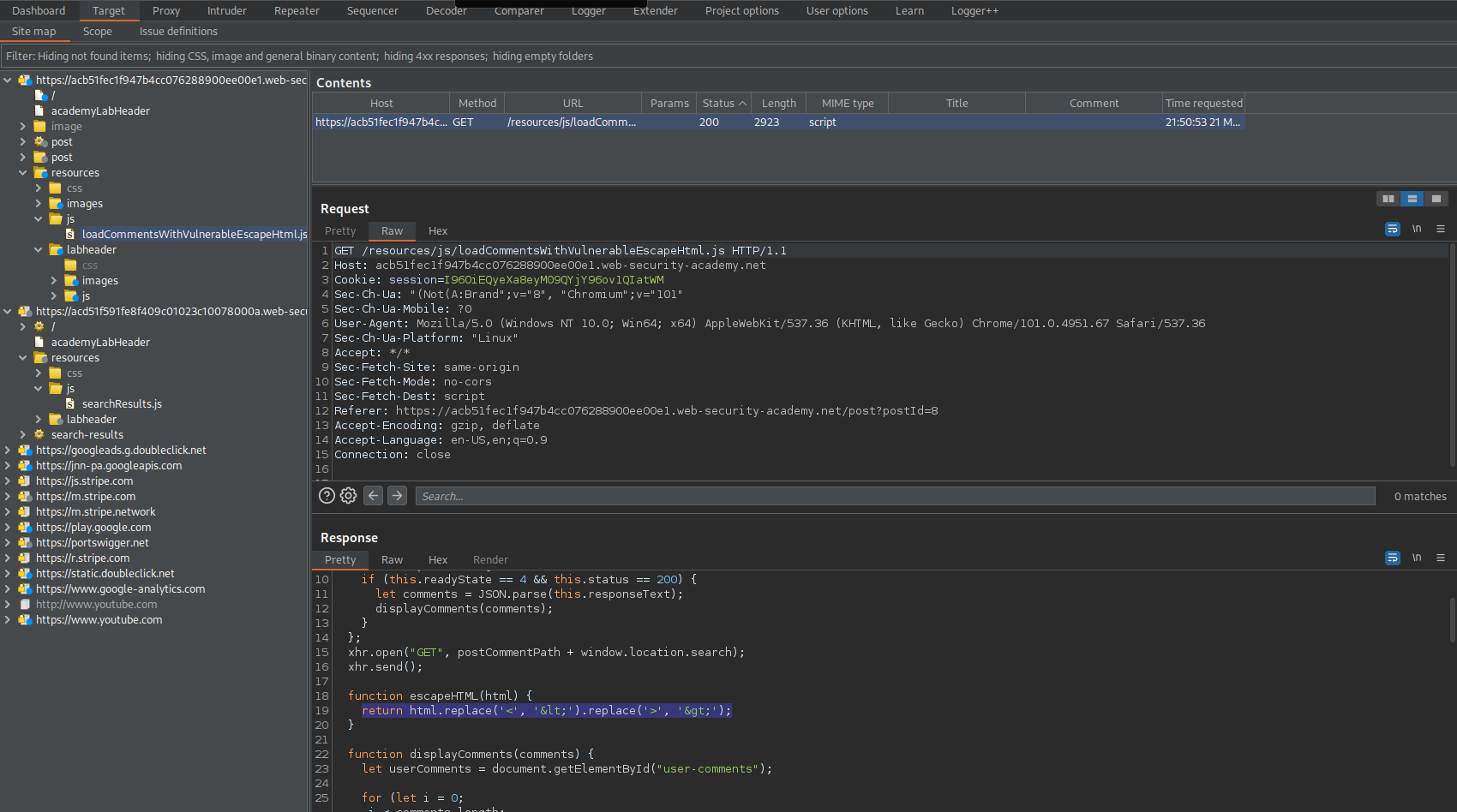This screenshot has height=812, width=1457.
Task: Open the Sequencer tab
Action: [373, 10]
